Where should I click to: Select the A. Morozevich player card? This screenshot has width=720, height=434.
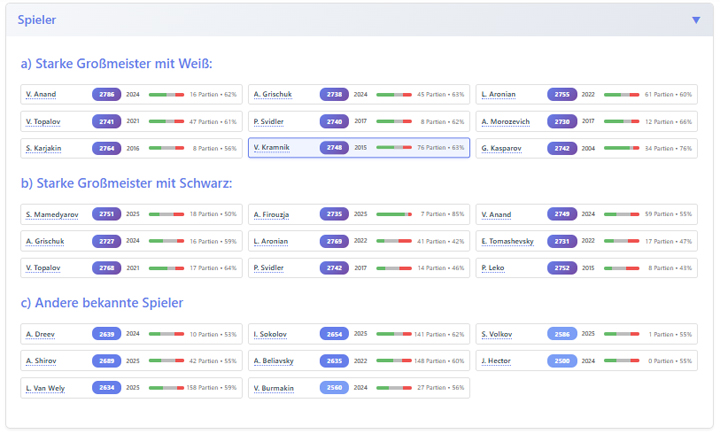click(x=586, y=121)
